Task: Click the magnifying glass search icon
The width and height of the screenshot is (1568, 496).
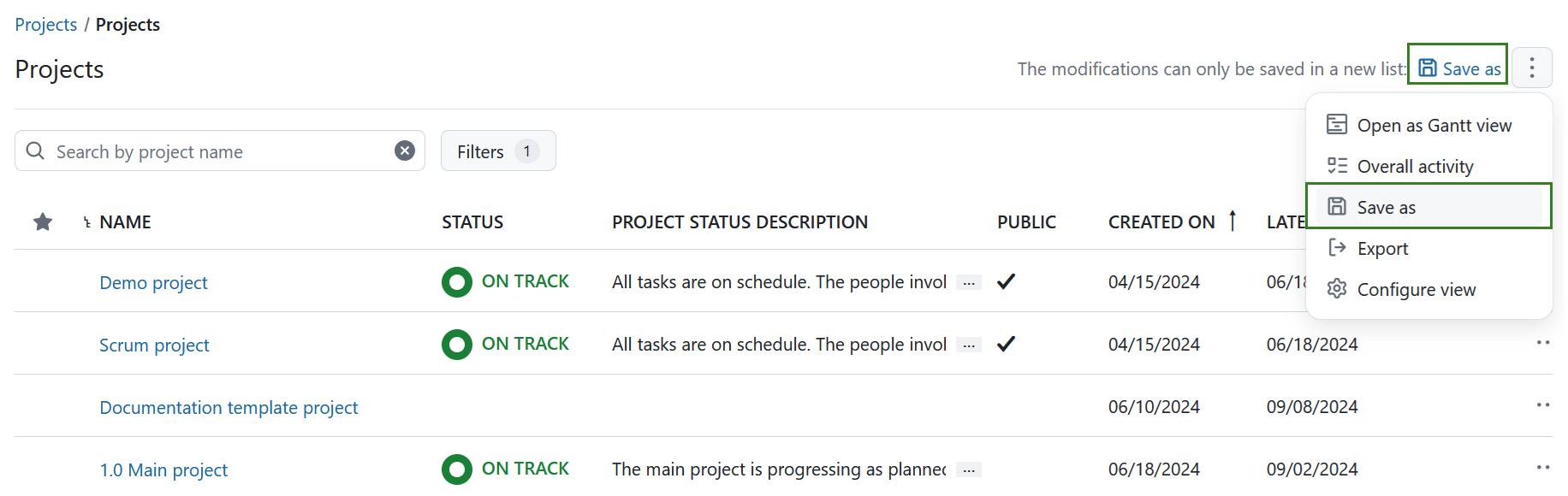Action: coord(35,151)
